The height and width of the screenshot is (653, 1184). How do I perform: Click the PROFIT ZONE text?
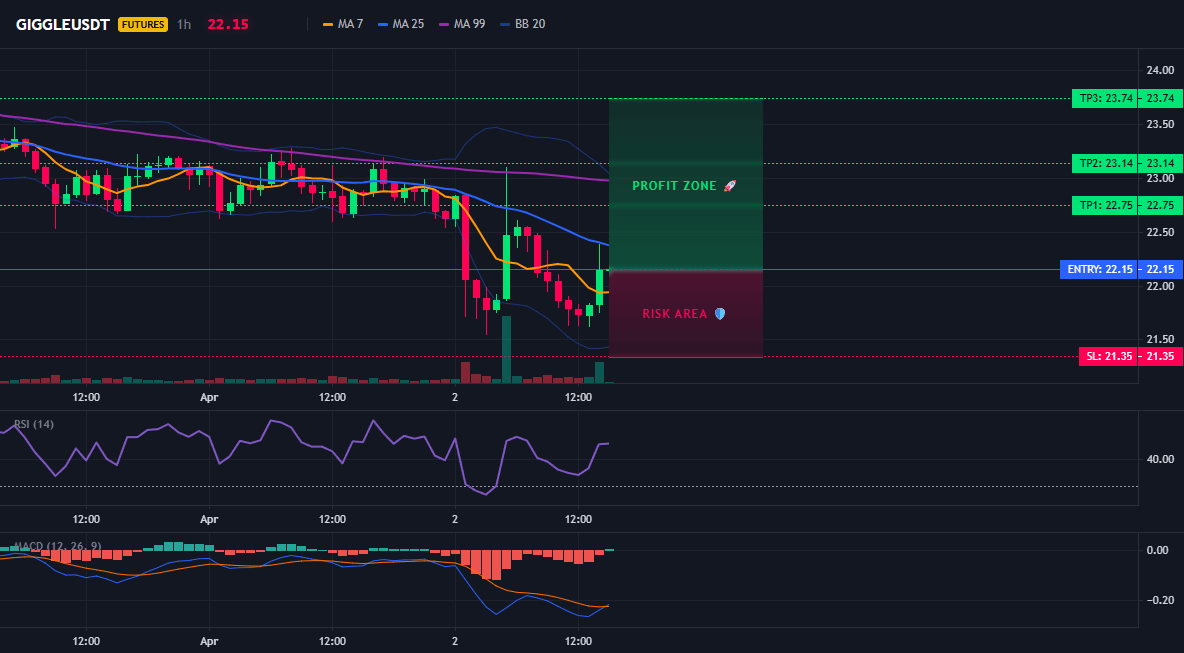[674, 186]
